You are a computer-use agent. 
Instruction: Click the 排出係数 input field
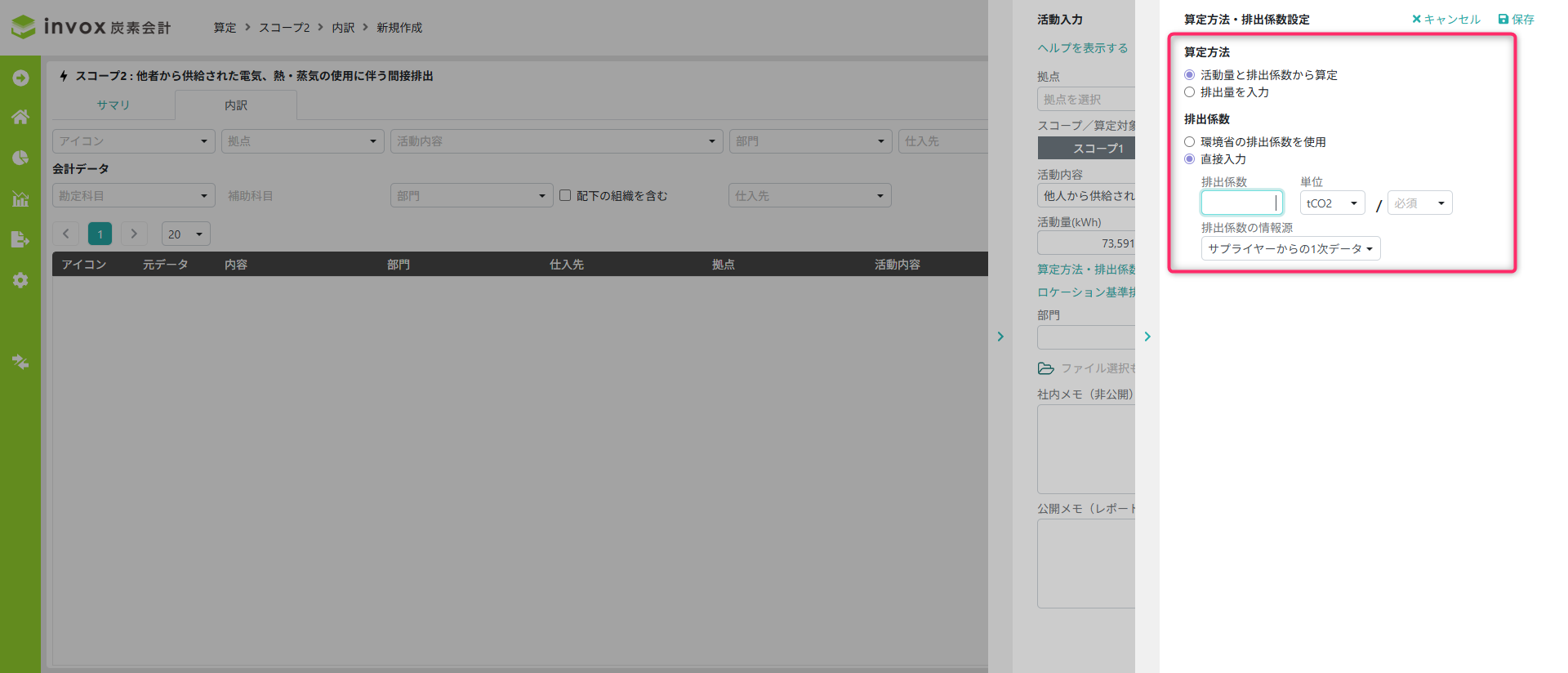click(x=1241, y=203)
